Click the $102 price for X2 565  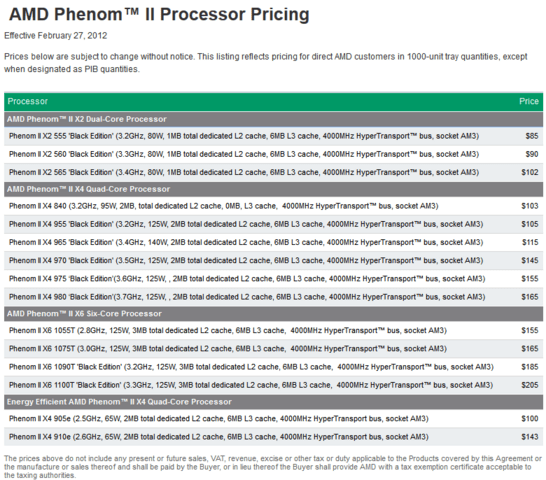click(x=530, y=172)
